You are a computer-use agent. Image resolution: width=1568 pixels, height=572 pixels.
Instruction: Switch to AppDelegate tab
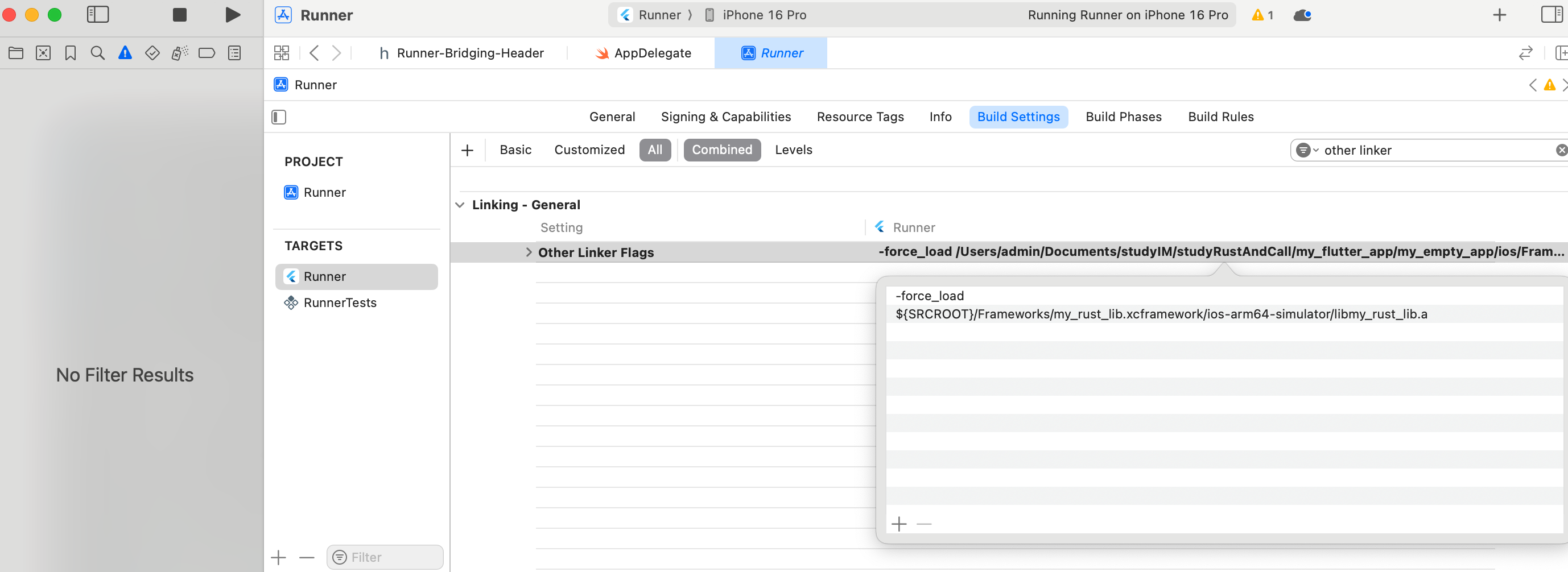tap(643, 53)
